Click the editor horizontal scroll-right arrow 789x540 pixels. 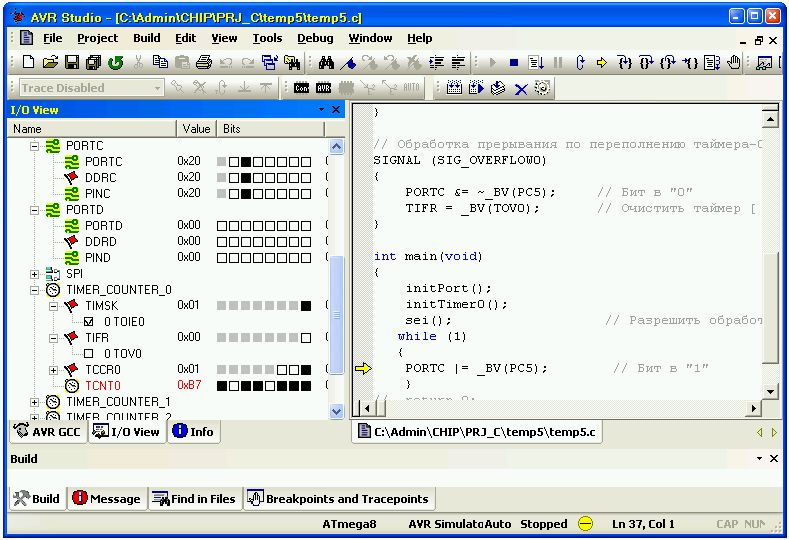click(x=753, y=408)
